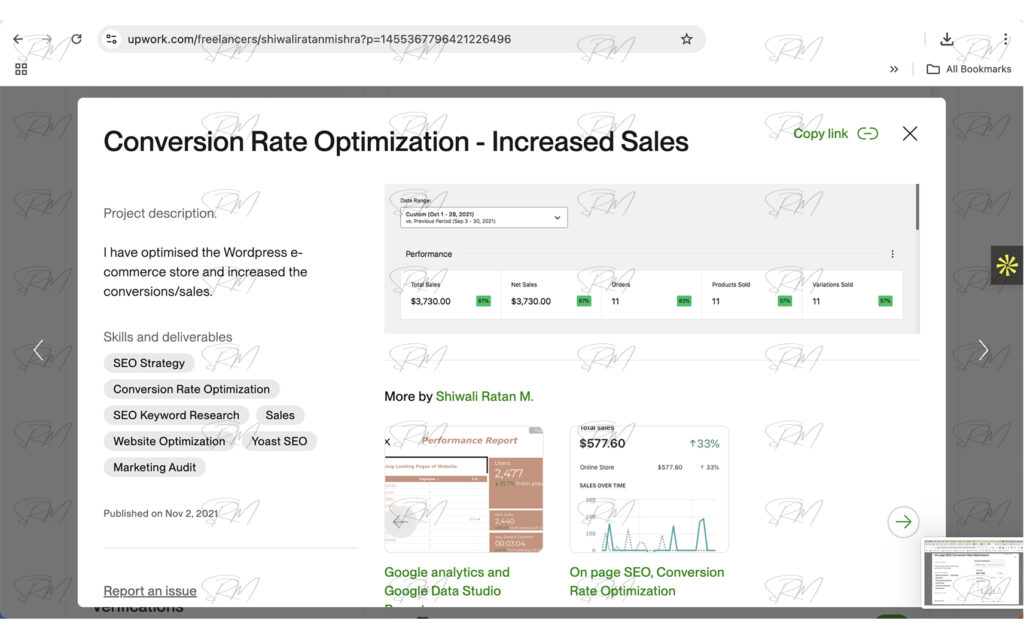The width and height of the screenshot is (1024, 639).
Task: Click the Project description label
Action: point(160,214)
